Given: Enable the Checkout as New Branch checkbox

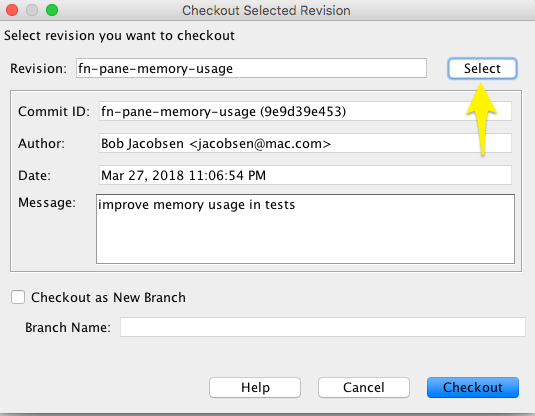Looking at the screenshot, I should point(18,297).
